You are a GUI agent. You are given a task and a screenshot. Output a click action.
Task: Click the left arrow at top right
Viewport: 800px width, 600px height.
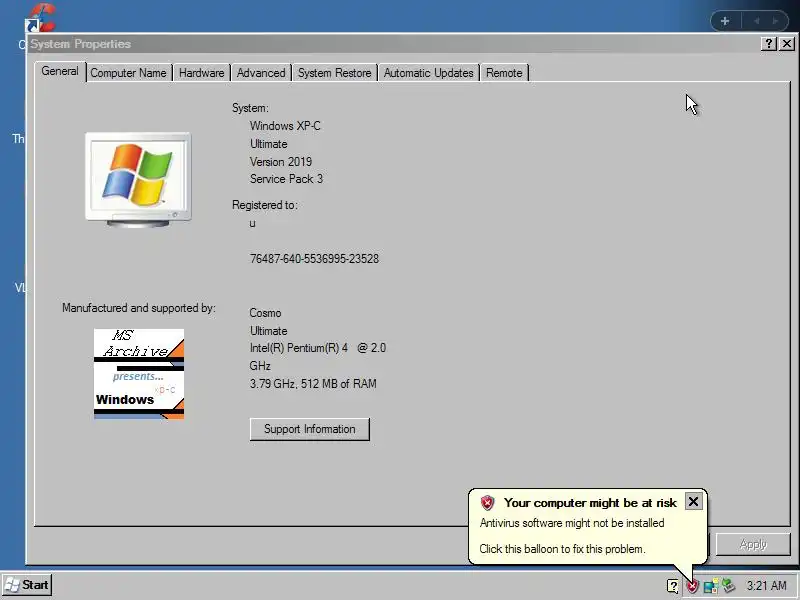pyautogui.click(x=757, y=21)
